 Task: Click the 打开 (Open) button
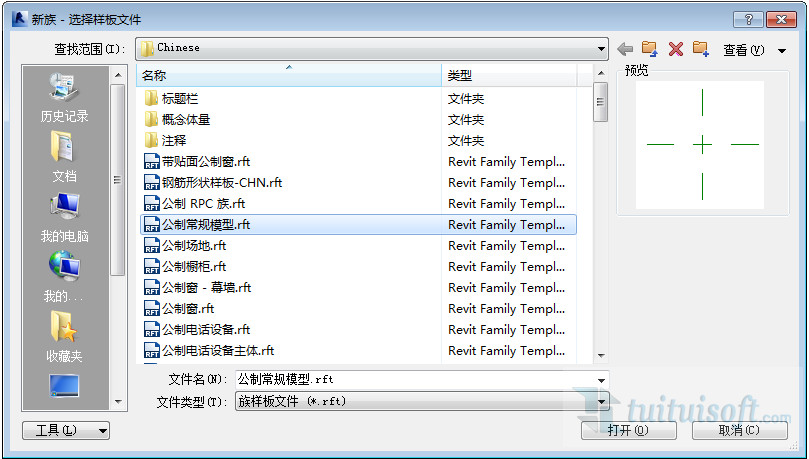pyautogui.click(x=627, y=430)
